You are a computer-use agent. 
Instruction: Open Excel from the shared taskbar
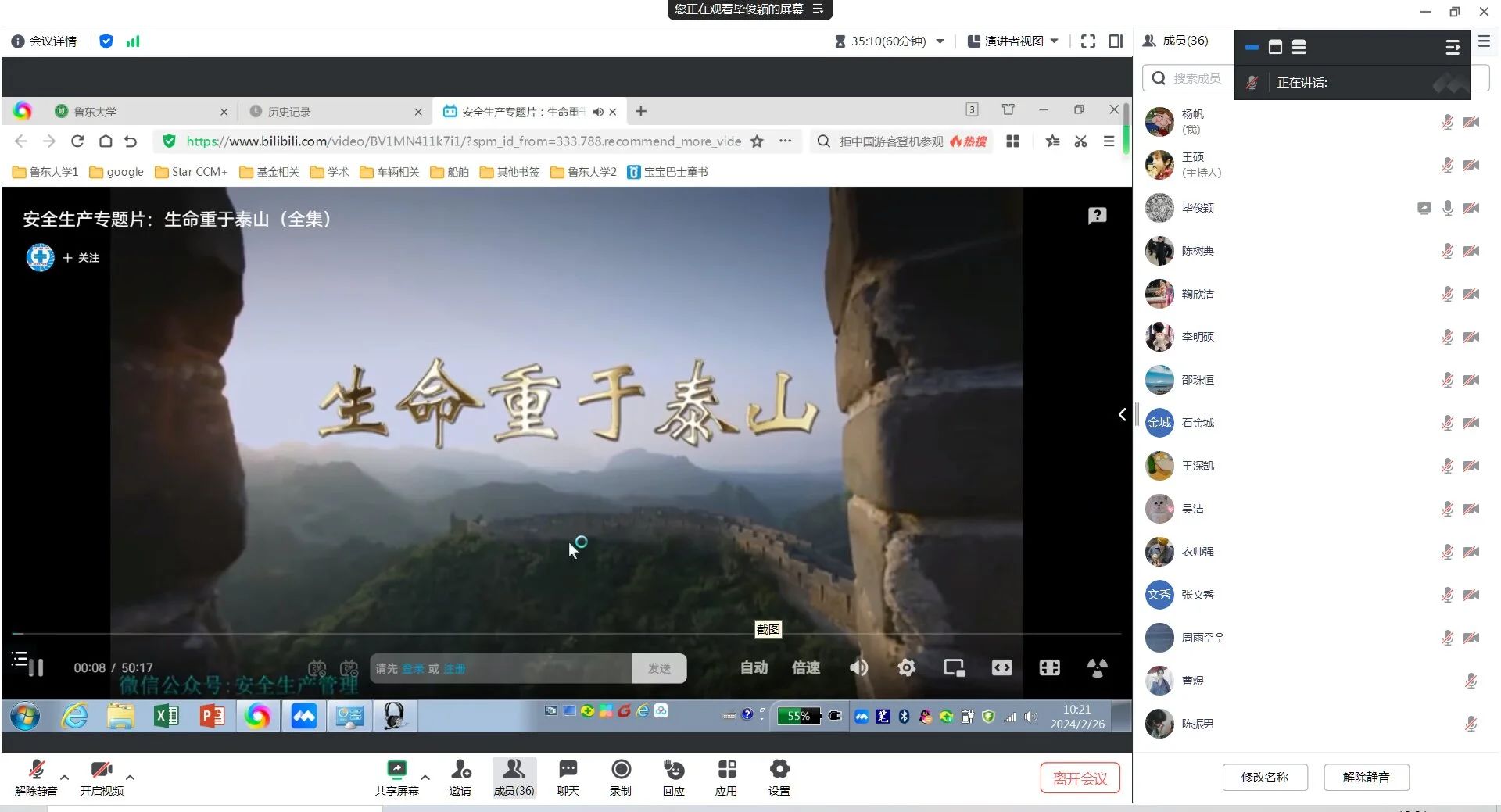(x=166, y=716)
